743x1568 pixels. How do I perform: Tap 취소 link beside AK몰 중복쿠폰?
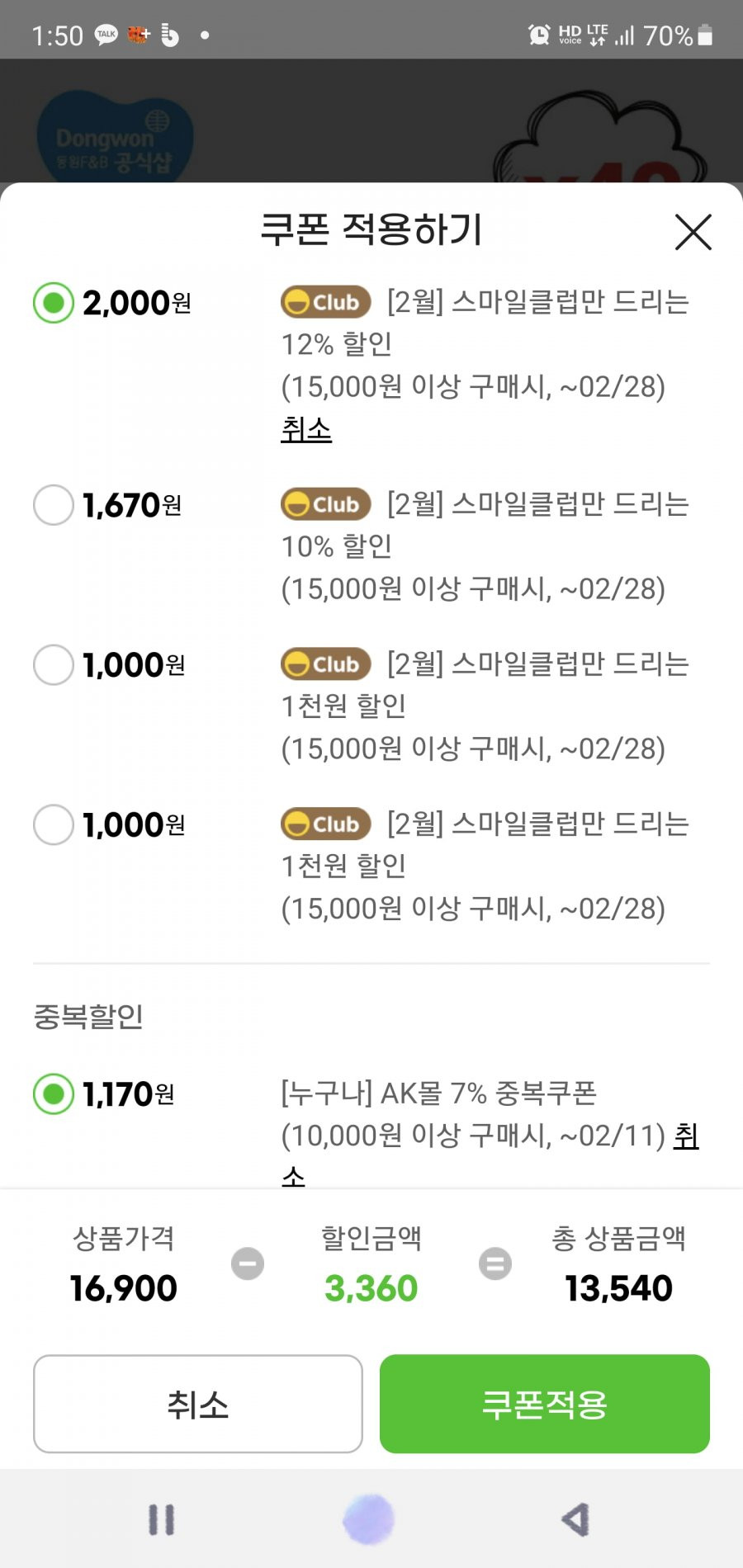(x=686, y=1136)
